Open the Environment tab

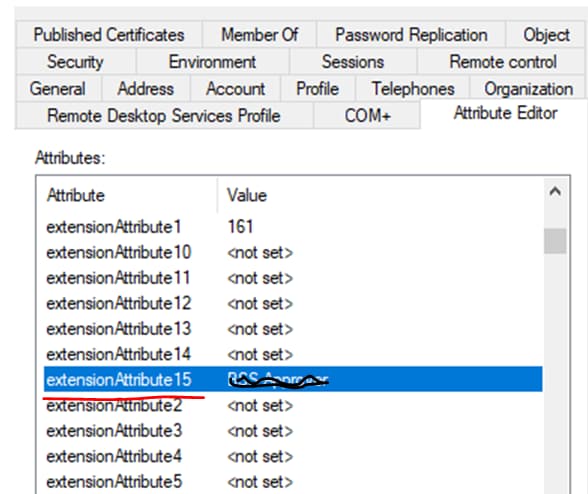212,62
